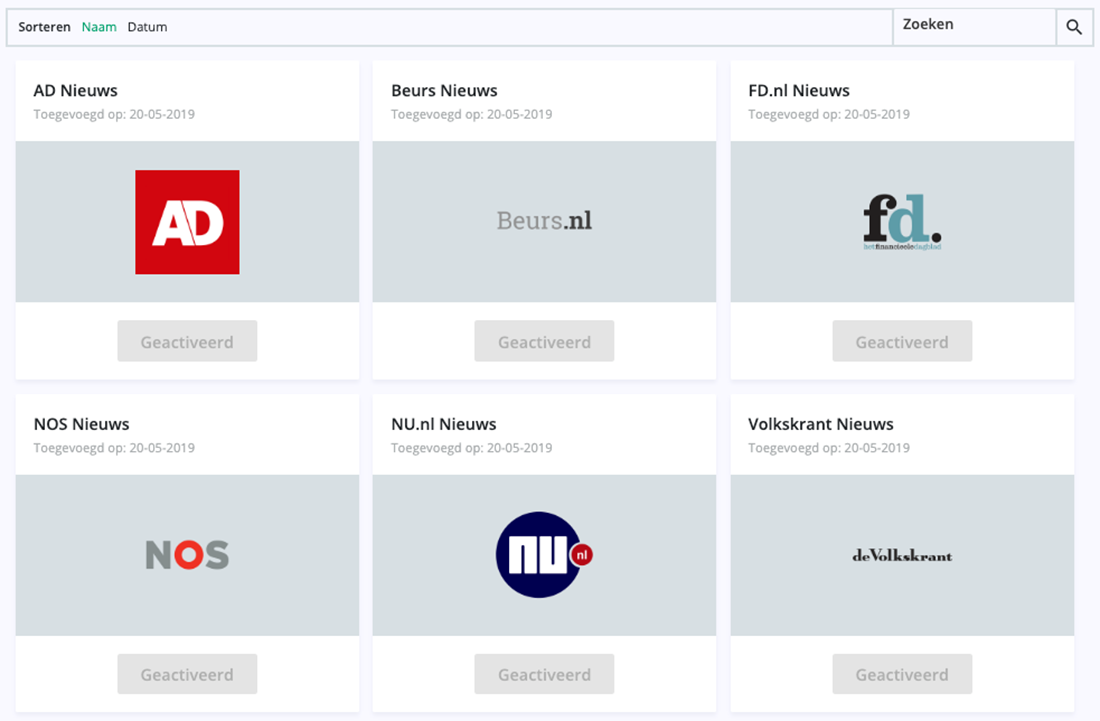Select the AD logo thumbnail
1100x721 pixels.
click(187, 221)
